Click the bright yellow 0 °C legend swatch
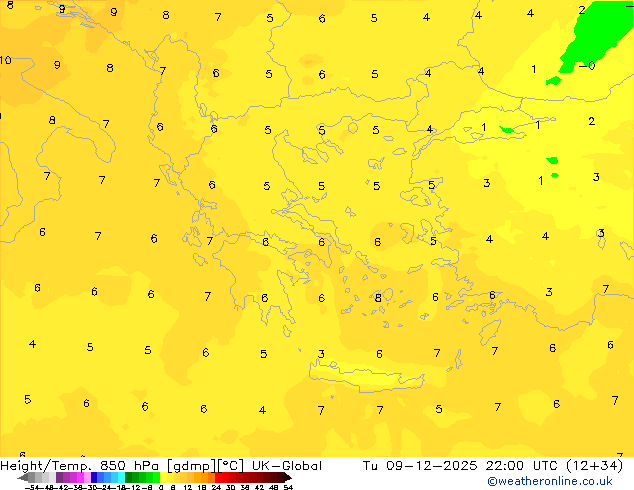This screenshot has width=634, height=490. [x=164, y=477]
